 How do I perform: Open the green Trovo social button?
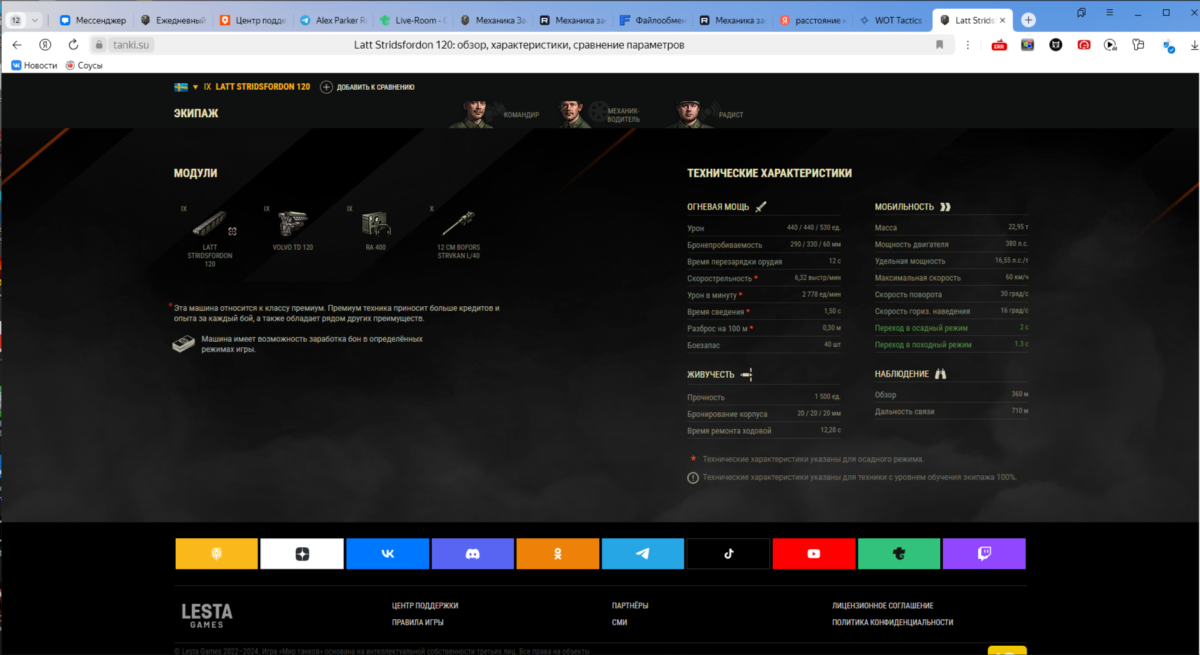899,553
